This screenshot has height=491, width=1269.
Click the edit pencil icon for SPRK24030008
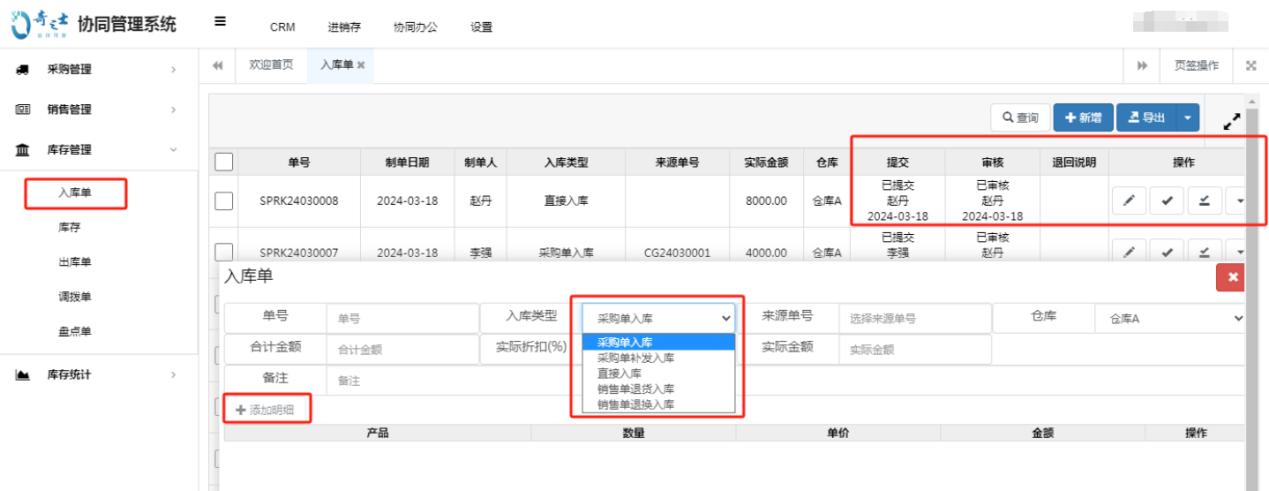pos(1128,201)
